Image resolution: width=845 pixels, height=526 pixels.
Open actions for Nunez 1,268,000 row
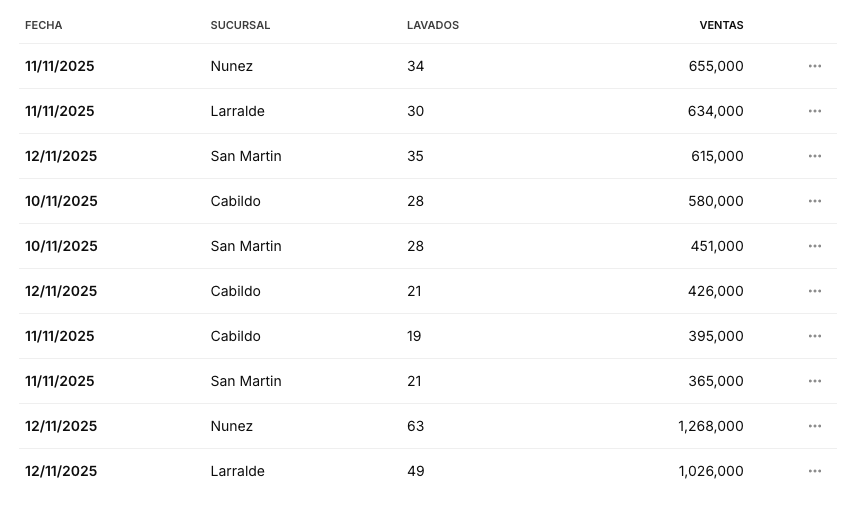tap(814, 426)
